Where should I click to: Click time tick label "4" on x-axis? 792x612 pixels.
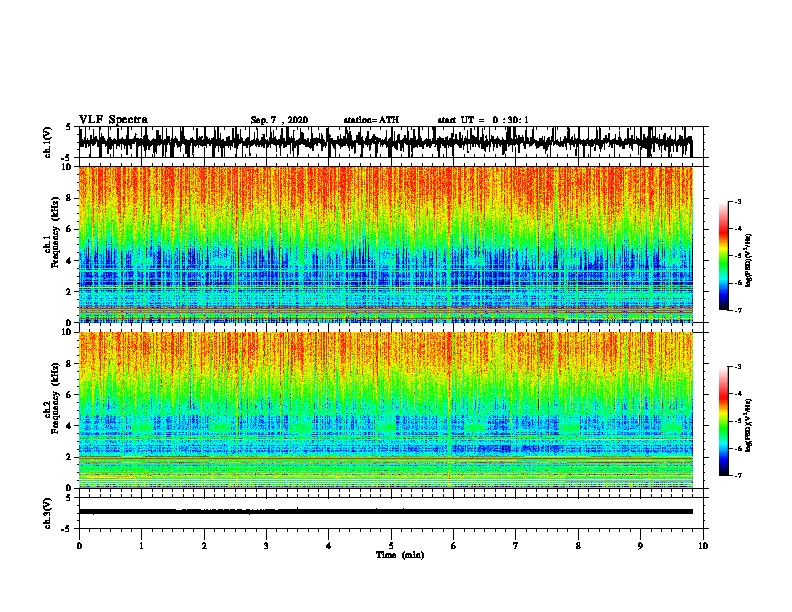pos(329,546)
